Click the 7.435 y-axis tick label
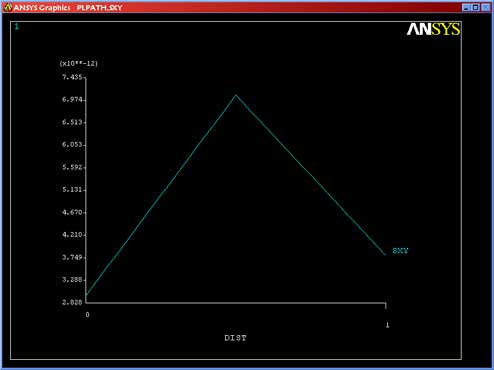Image resolution: width=494 pixels, height=370 pixels. pos(72,77)
